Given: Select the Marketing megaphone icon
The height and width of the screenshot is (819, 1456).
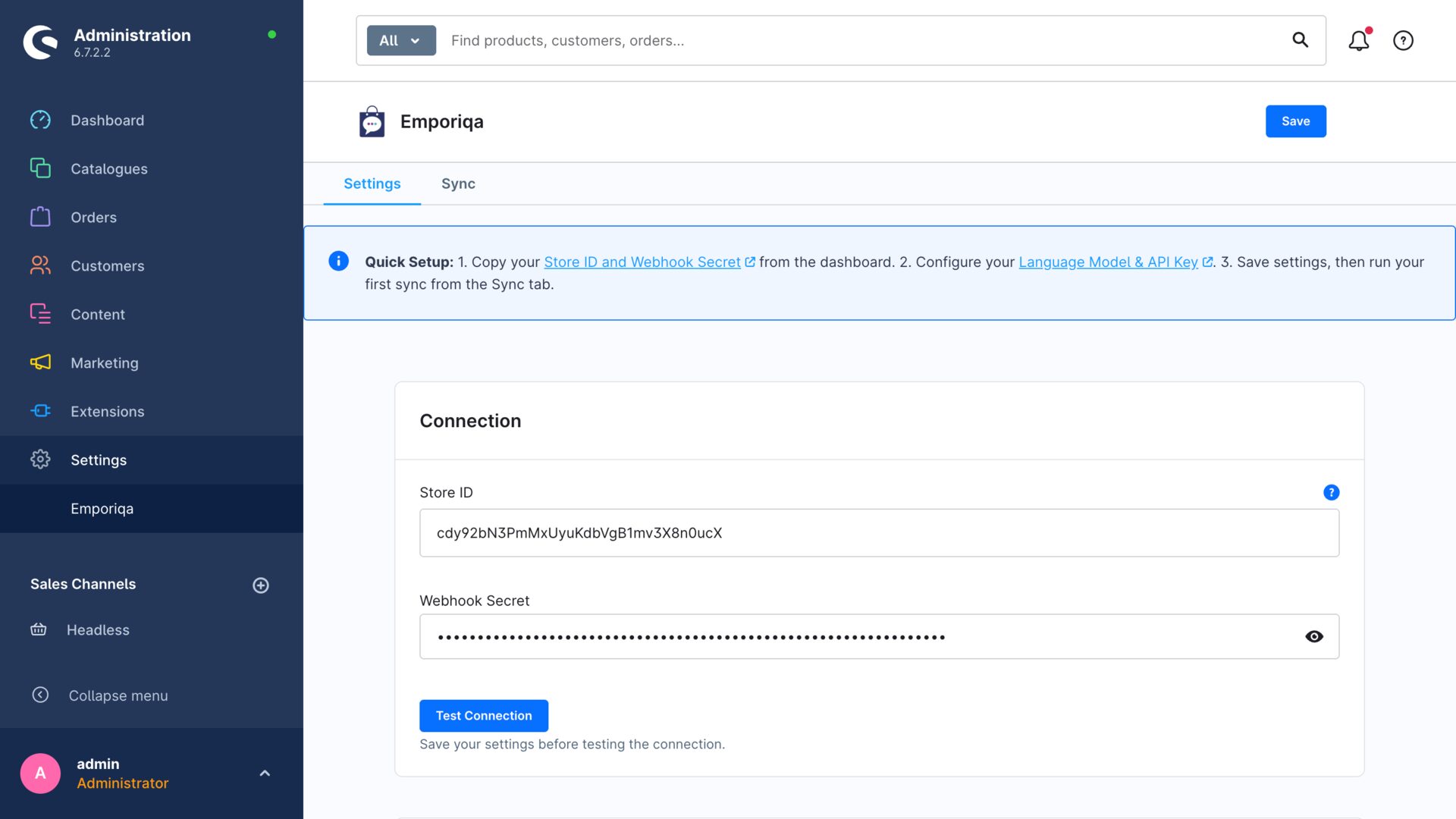Looking at the screenshot, I should point(40,362).
